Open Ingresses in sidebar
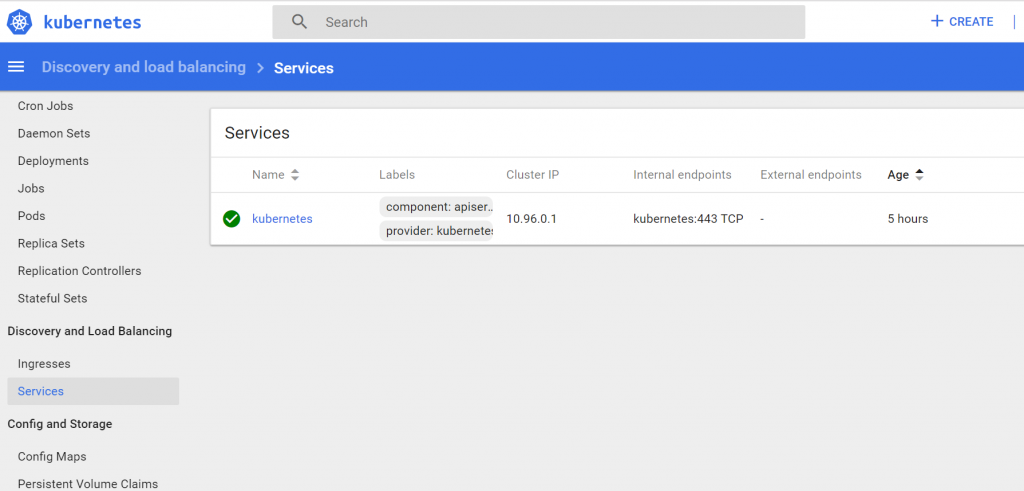 tap(44, 364)
